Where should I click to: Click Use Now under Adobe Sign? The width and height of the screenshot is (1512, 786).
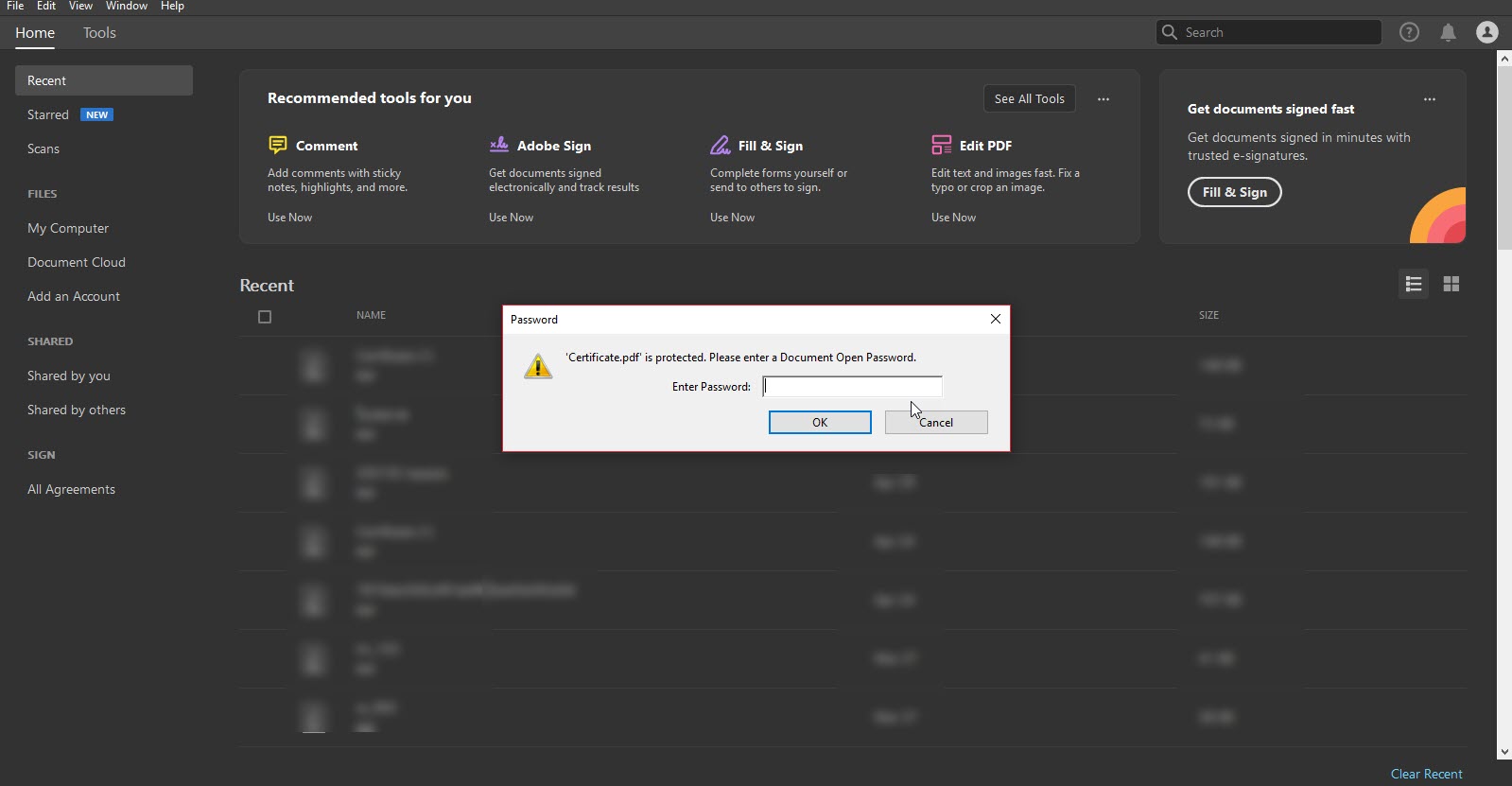(x=511, y=218)
